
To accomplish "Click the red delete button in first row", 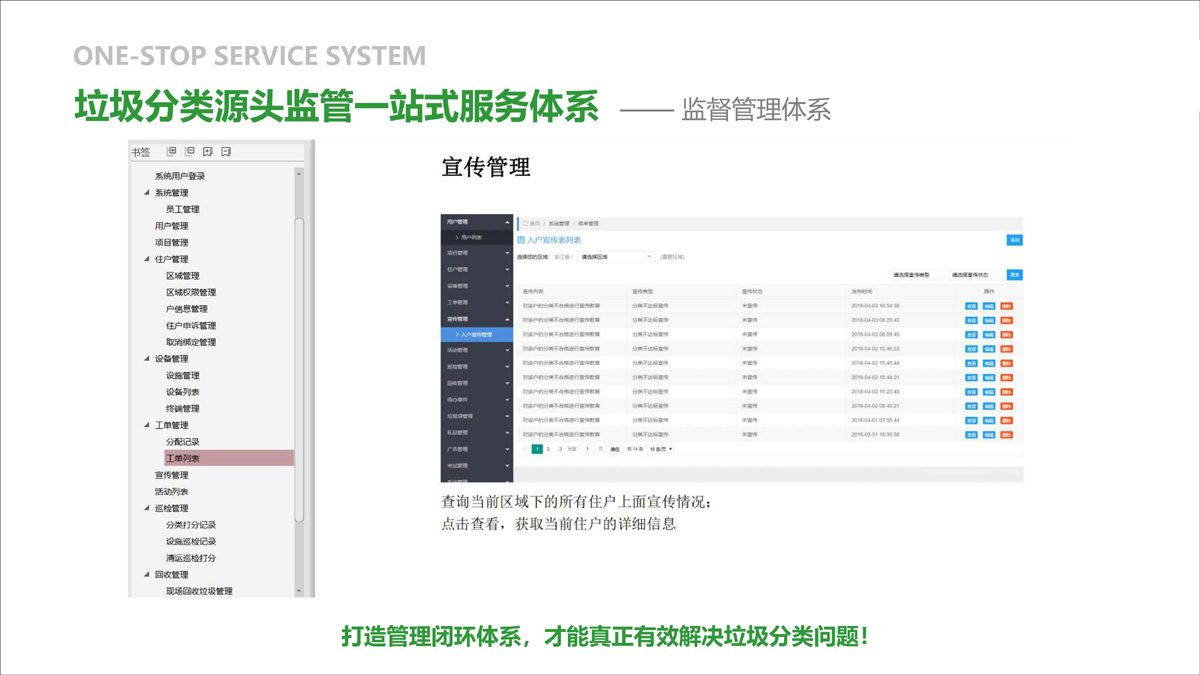I will point(1006,306).
